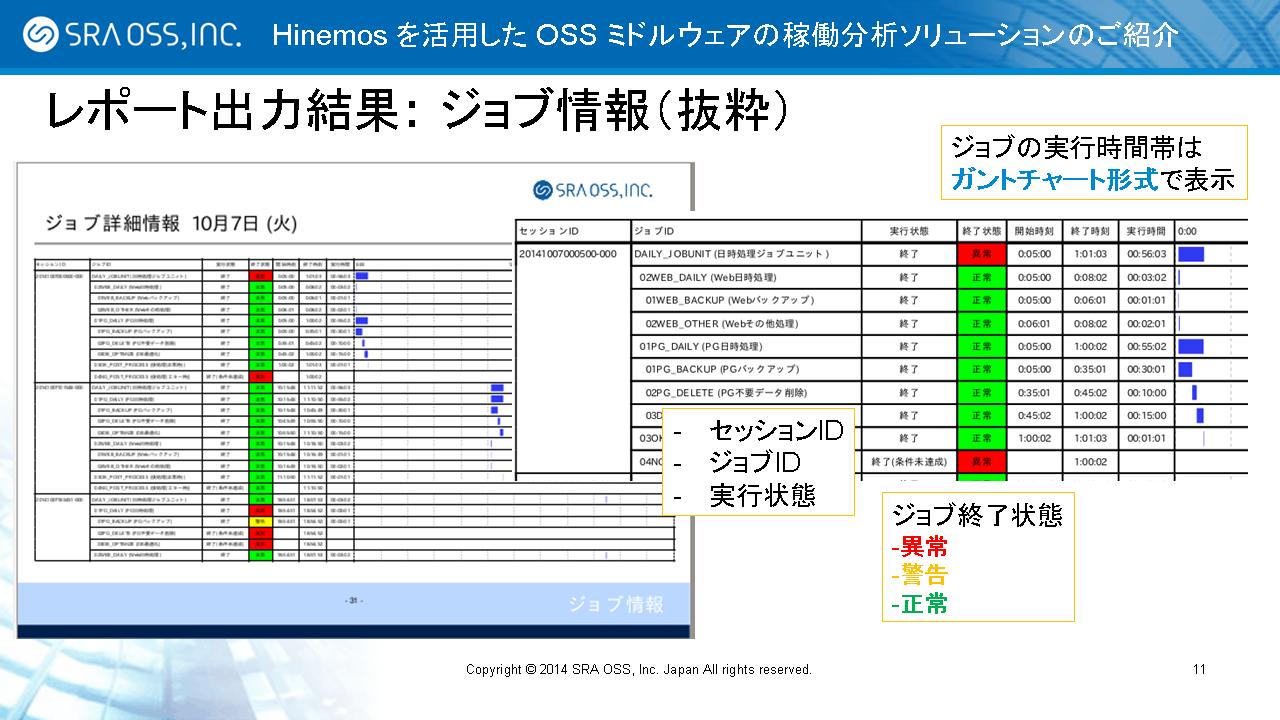
Task: Click the yellow 警告 cell in the small report table
Action: (259, 520)
